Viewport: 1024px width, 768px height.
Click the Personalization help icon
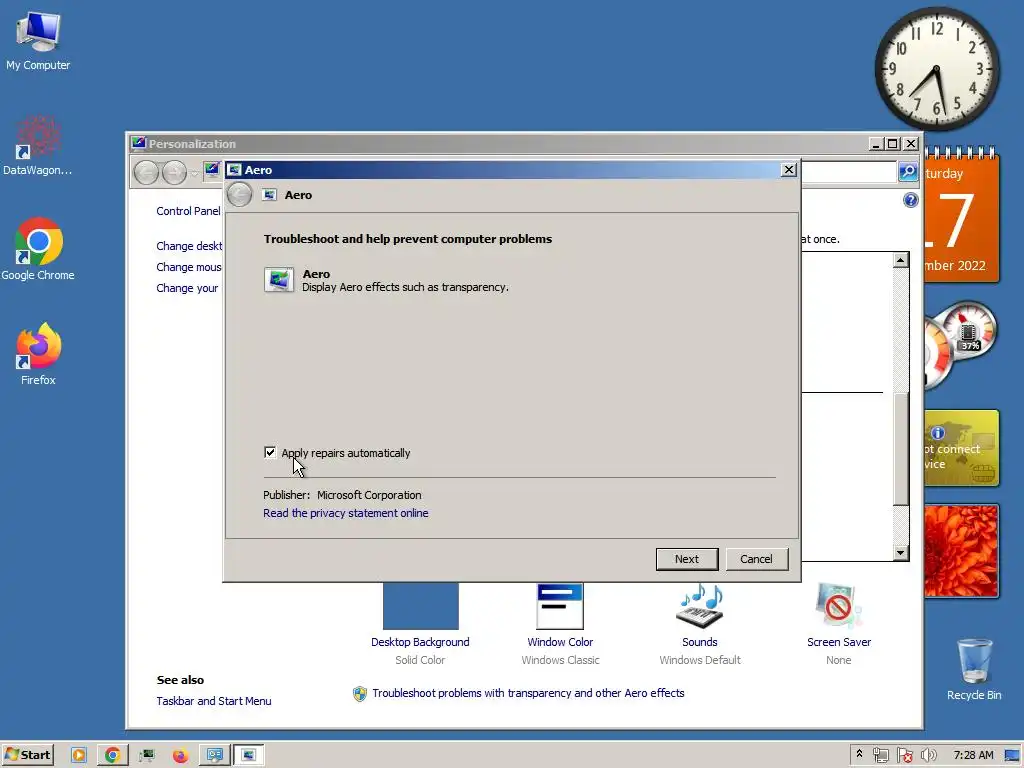click(910, 200)
